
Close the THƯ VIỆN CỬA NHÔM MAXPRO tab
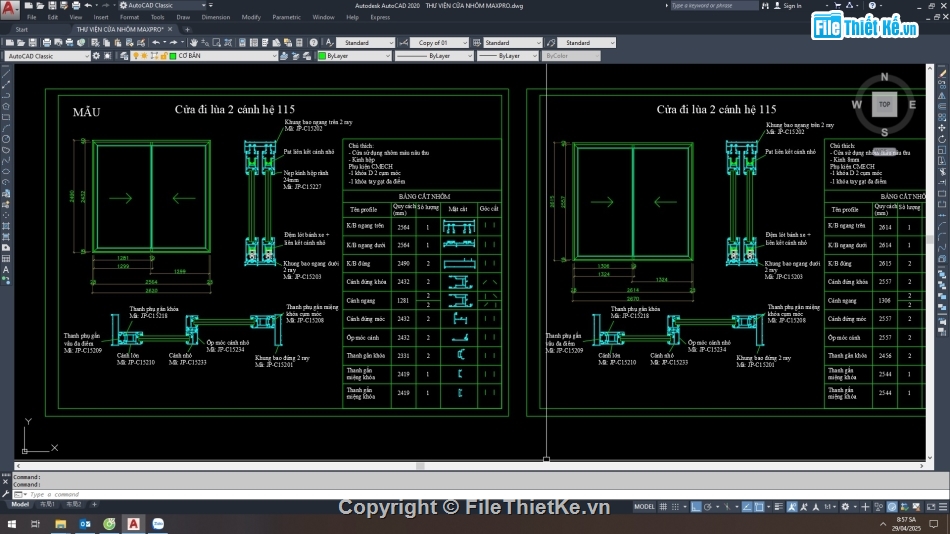170,29
